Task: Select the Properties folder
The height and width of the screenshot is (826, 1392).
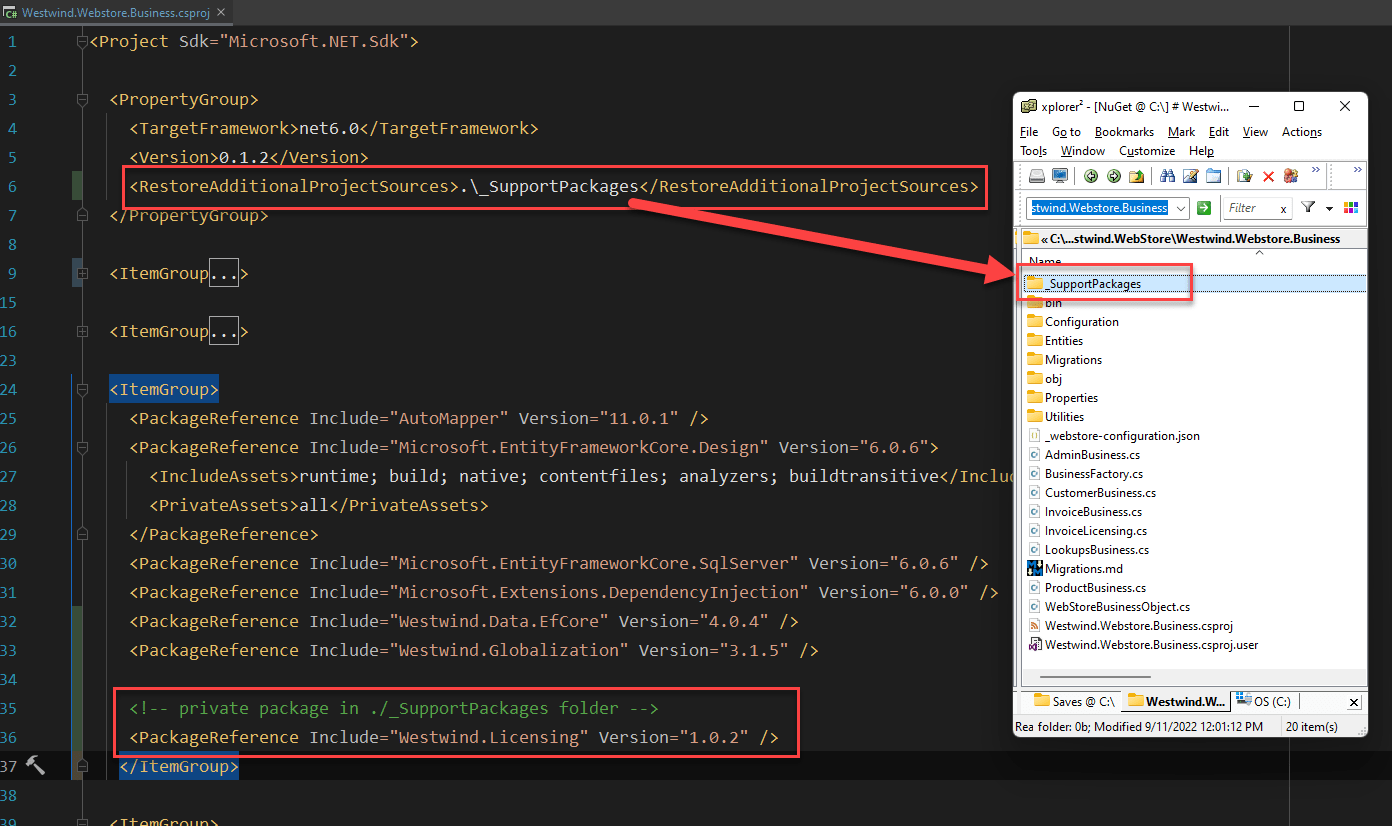Action: pyautogui.click(x=1063, y=398)
